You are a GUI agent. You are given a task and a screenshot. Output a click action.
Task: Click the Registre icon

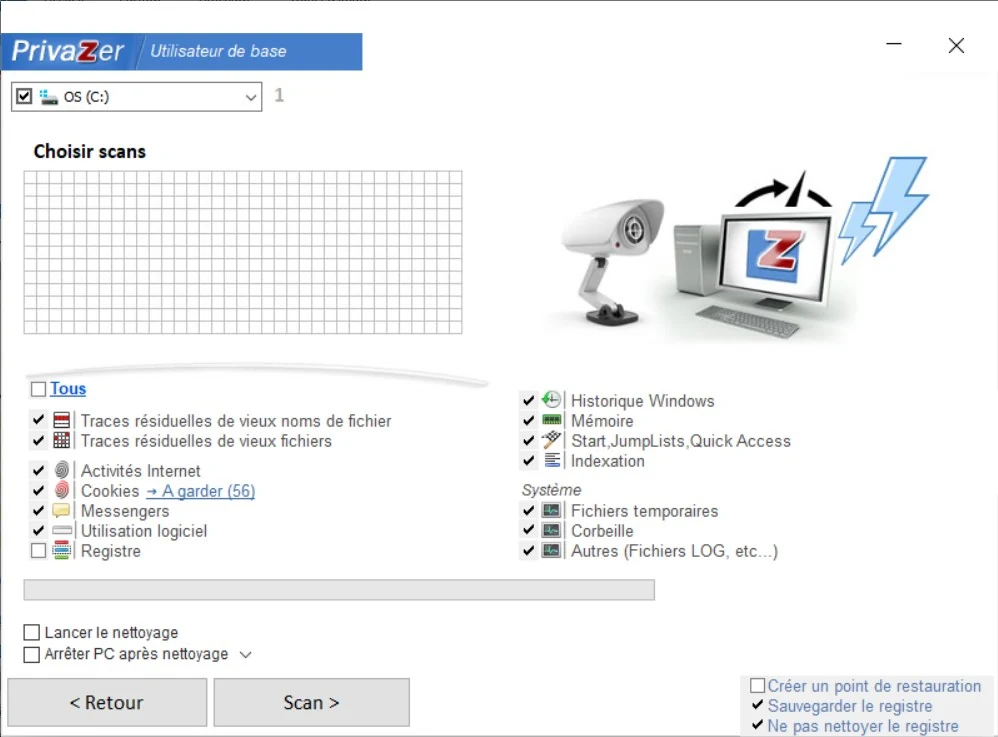coord(62,551)
